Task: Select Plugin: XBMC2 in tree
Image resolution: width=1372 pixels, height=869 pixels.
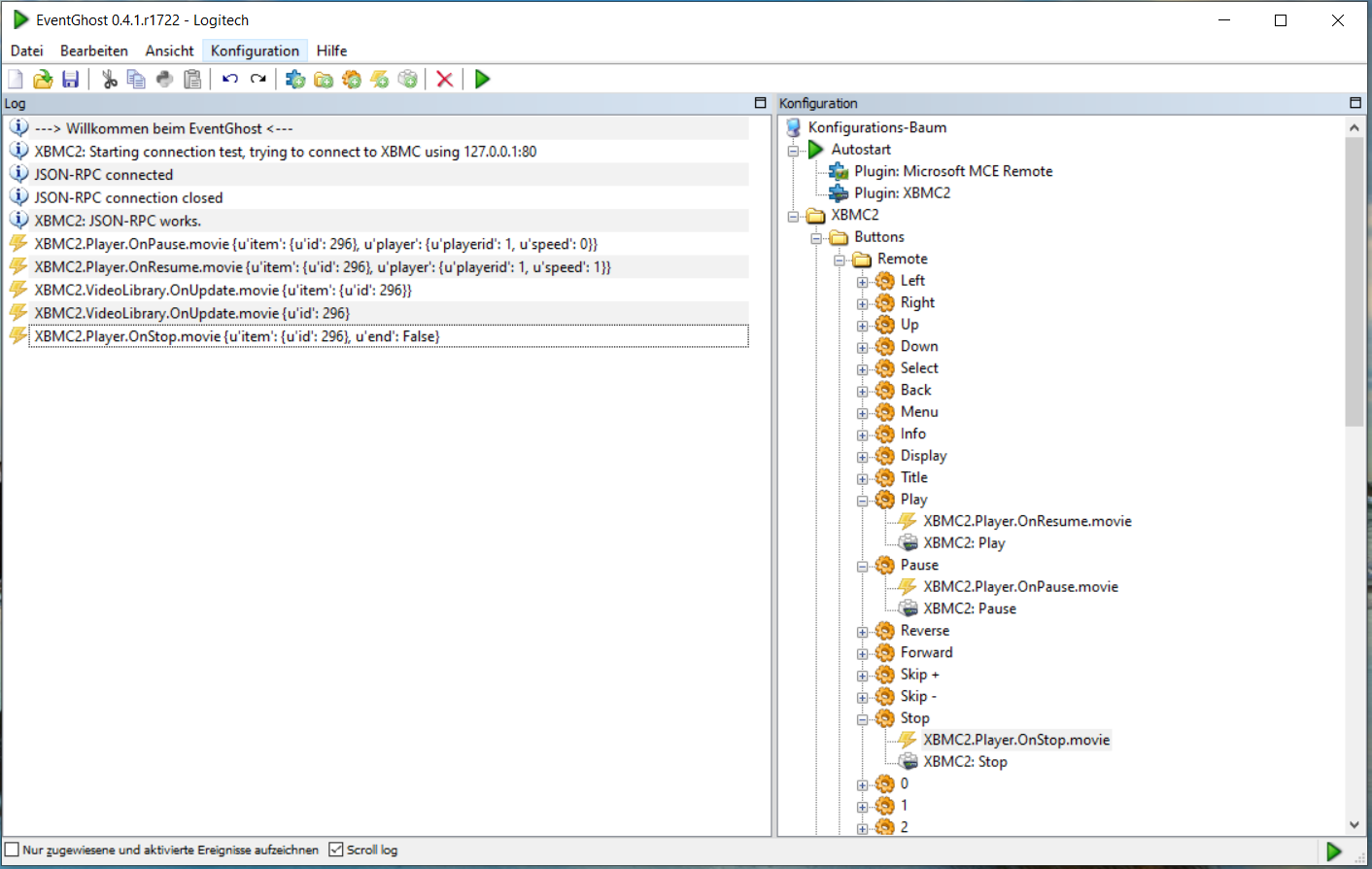Action: [903, 192]
